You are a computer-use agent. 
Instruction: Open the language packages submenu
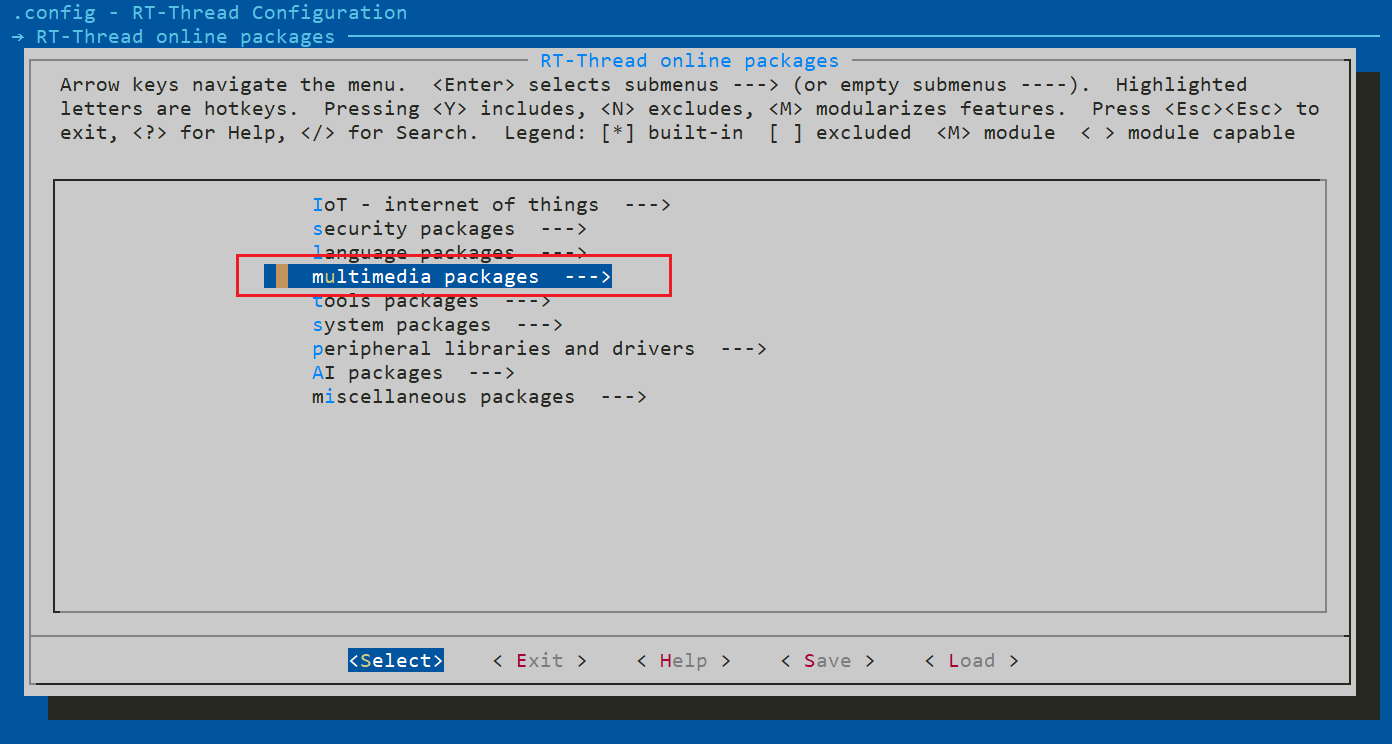pos(449,252)
